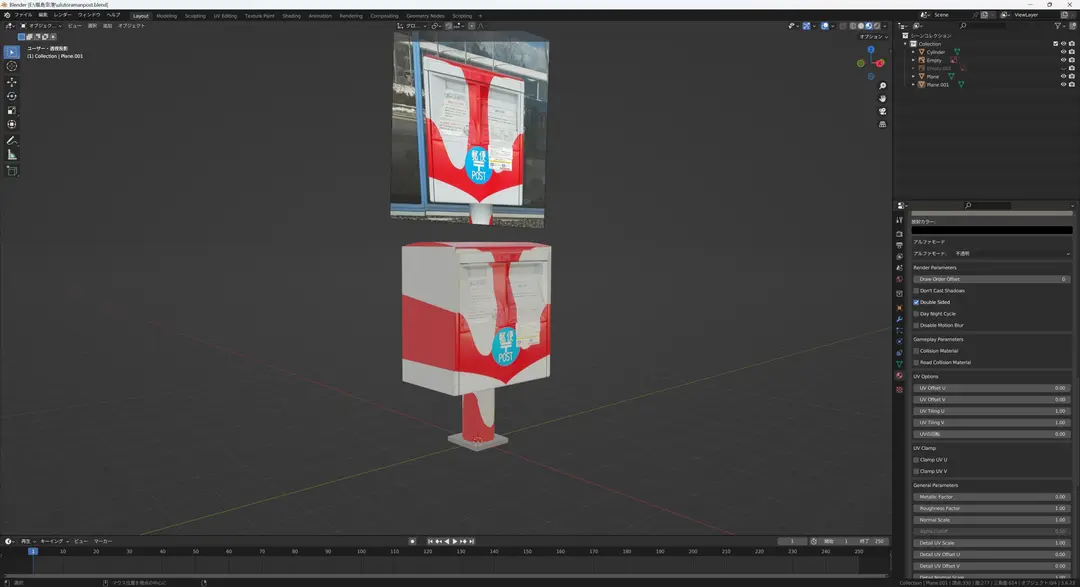Expand the Cylinder tree item
Screen dimensions: 1080x587
(x=913, y=52)
